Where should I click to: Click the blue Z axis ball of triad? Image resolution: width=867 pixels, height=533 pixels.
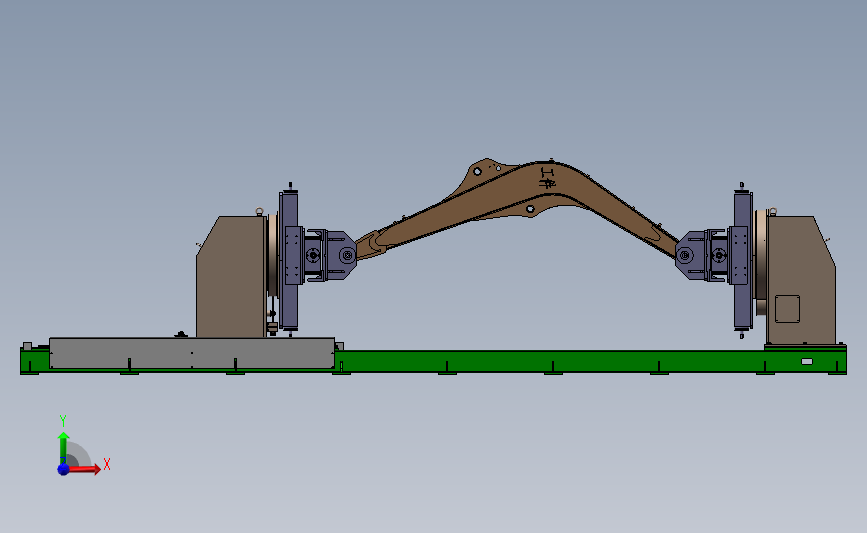[63, 469]
